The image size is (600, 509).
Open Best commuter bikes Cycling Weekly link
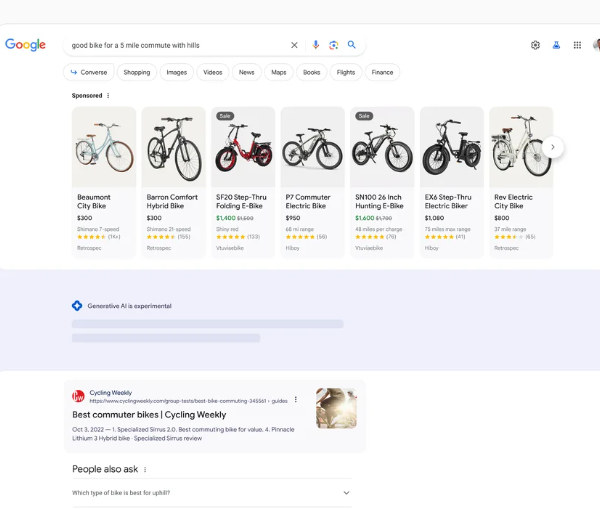tap(149, 415)
